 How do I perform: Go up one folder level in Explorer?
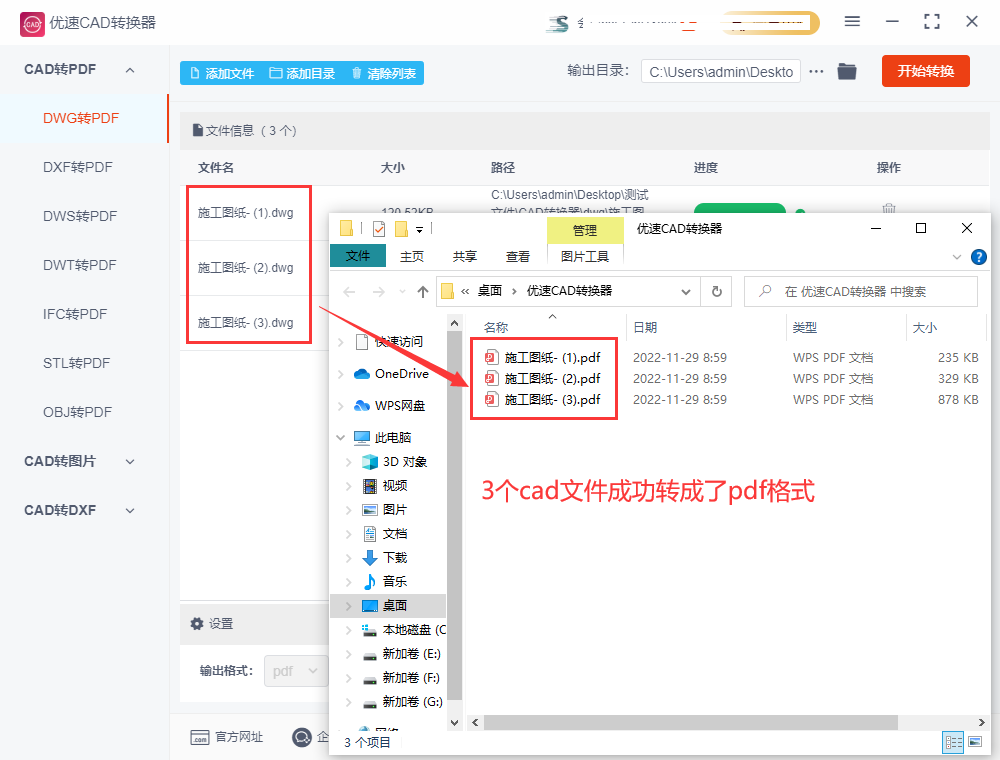point(422,292)
